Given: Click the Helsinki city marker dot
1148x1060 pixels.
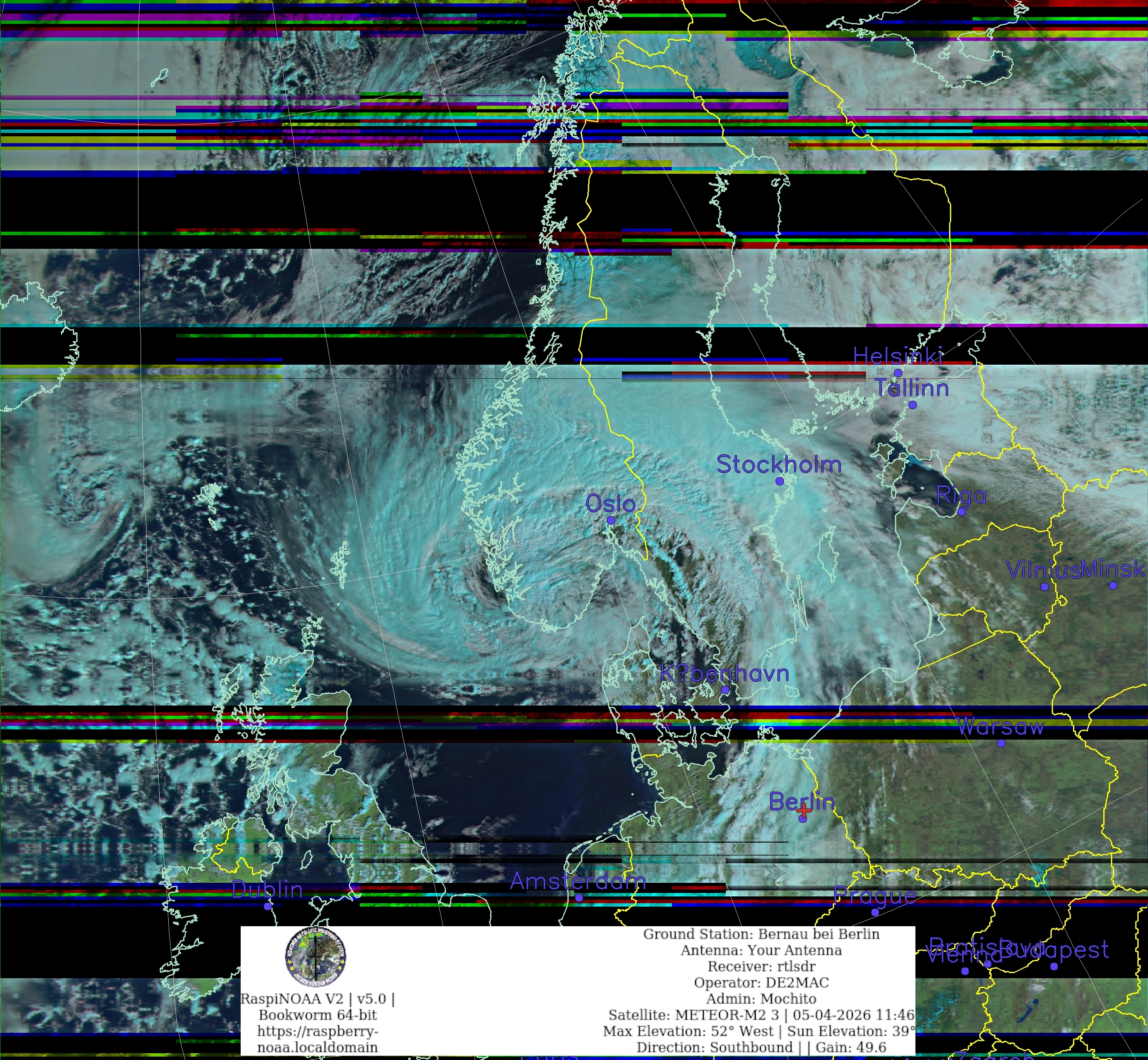Looking at the screenshot, I should point(898,373).
